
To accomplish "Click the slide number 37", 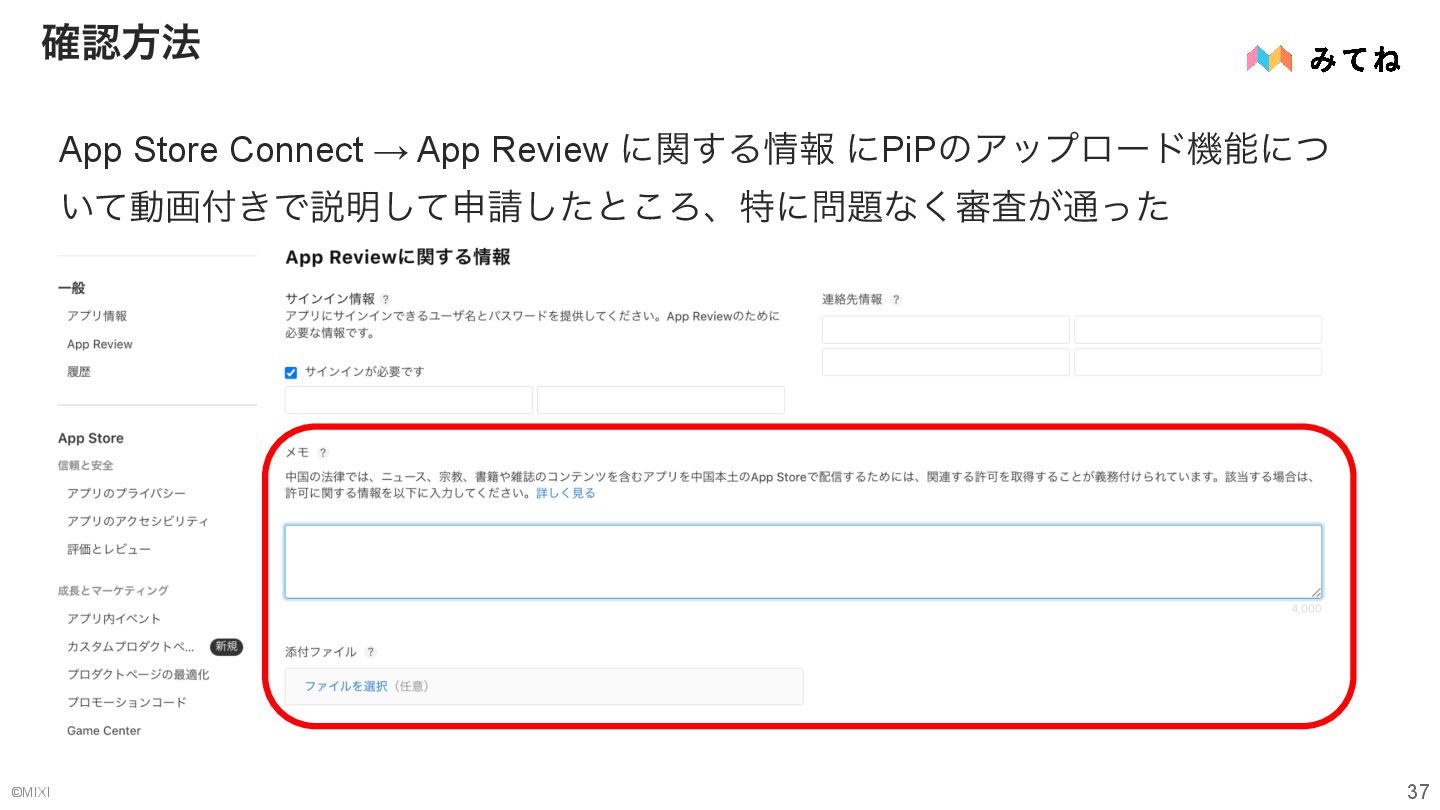I will [1418, 792].
